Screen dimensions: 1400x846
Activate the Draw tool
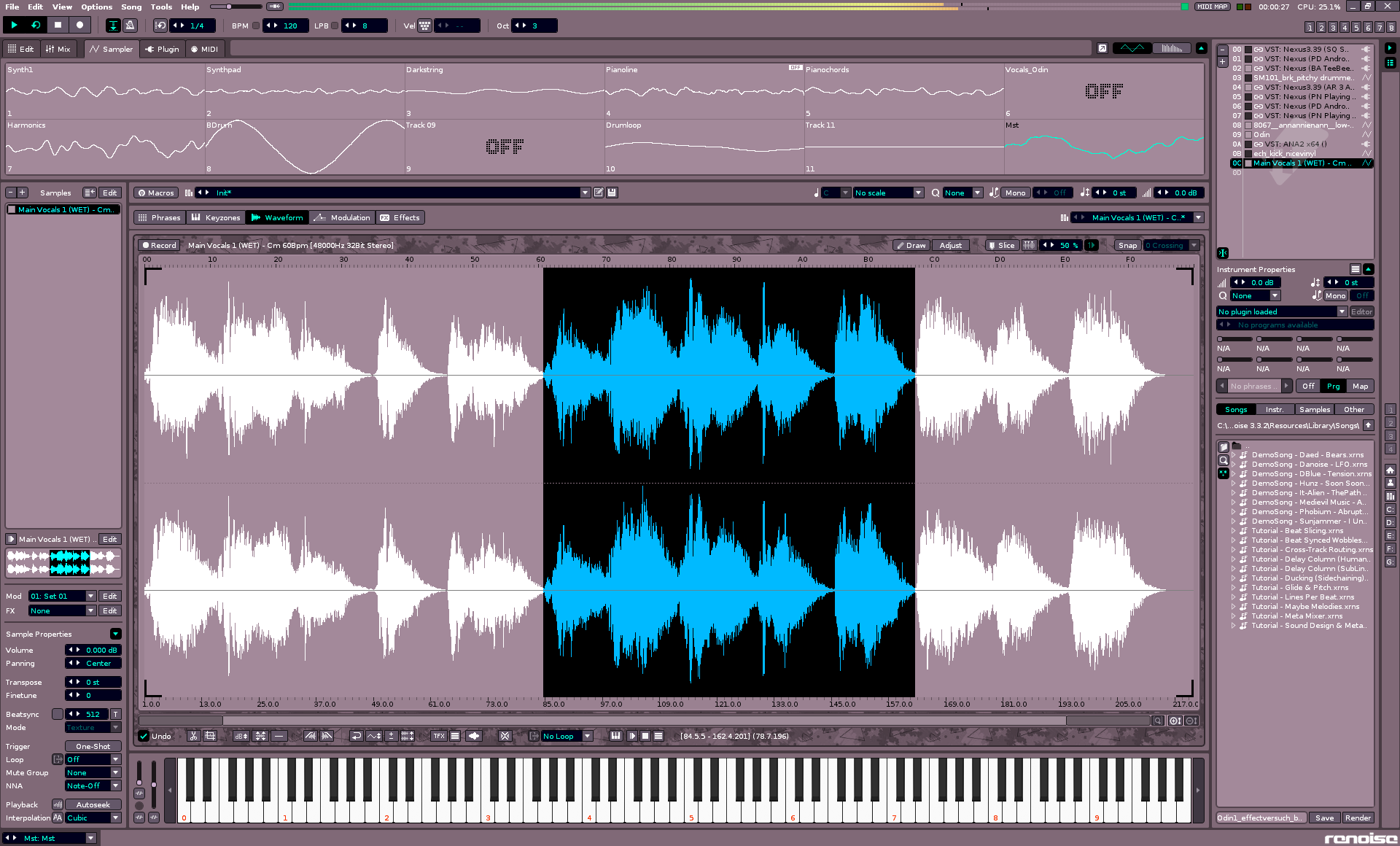(x=910, y=245)
